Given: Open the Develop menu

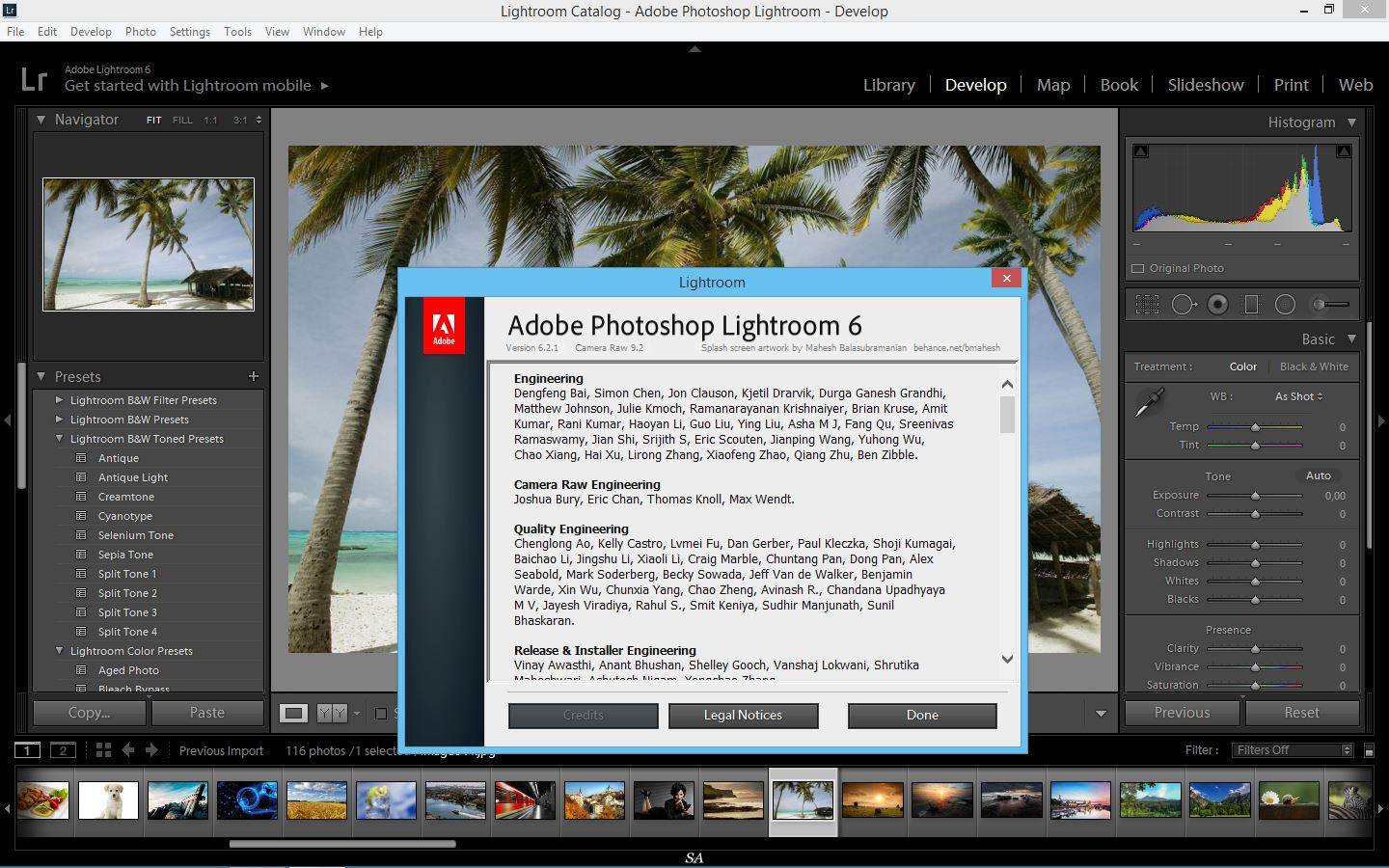Looking at the screenshot, I should pyautogui.click(x=91, y=32).
